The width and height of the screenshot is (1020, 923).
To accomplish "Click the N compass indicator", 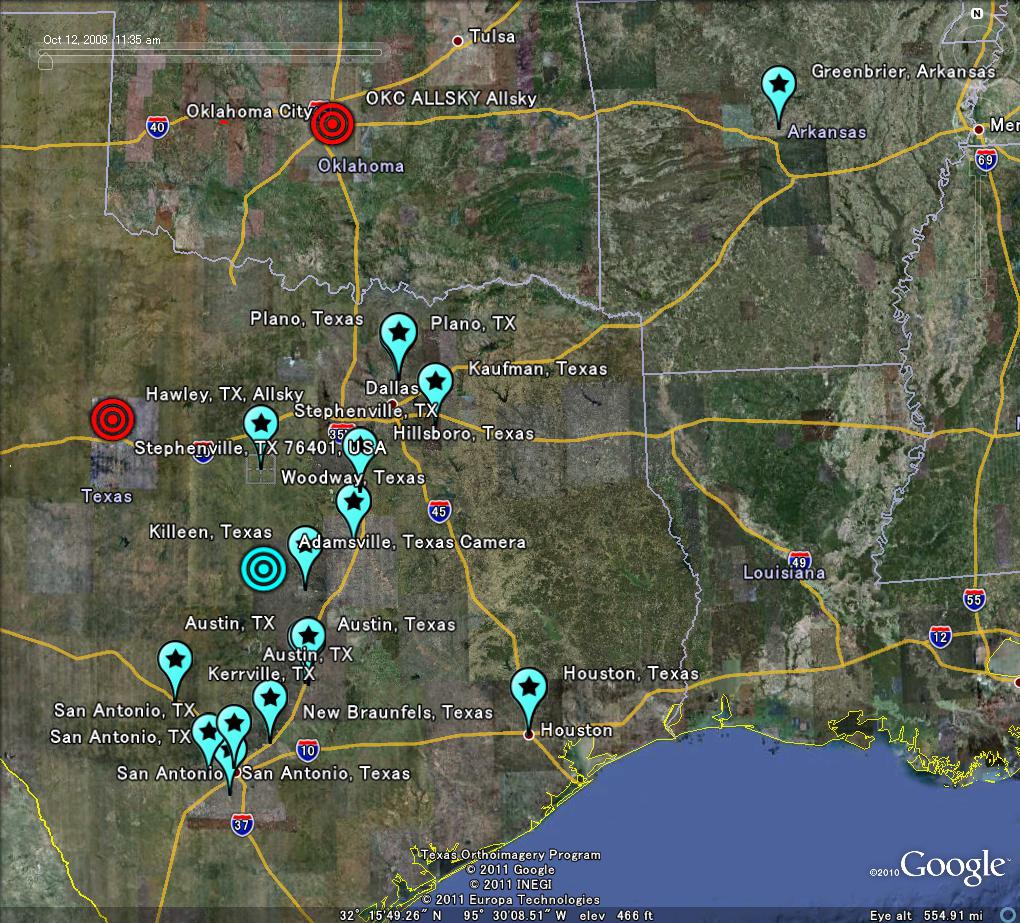I will click(x=976, y=15).
